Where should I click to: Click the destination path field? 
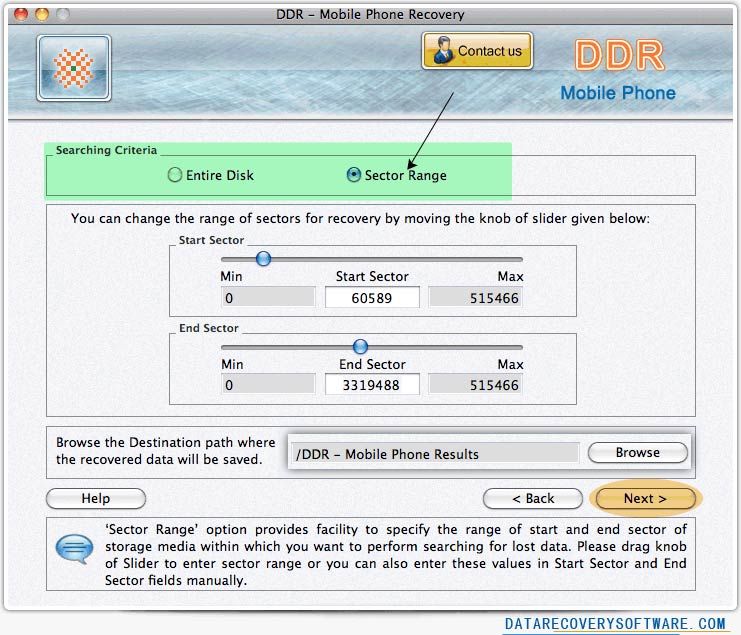pos(435,454)
